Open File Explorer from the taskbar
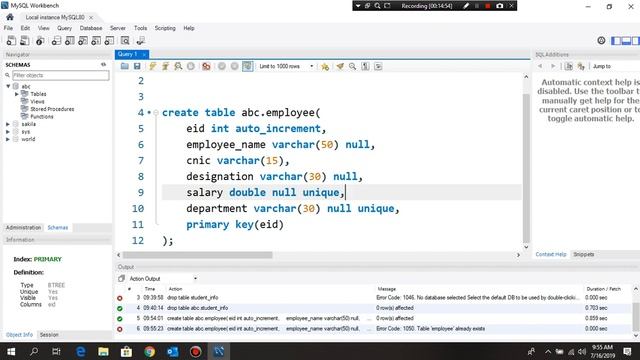The height and width of the screenshot is (360, 640). (103, 351)
